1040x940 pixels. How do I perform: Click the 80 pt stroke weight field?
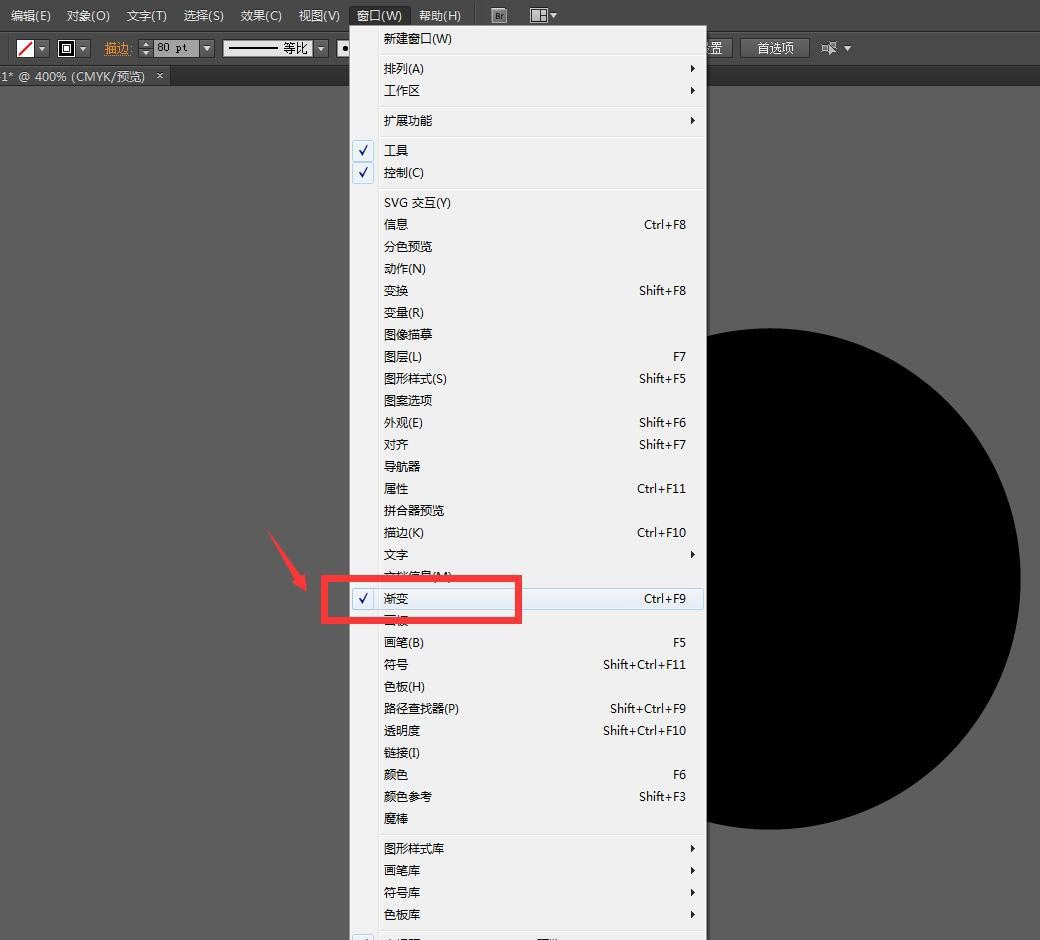(x=176, y=48)
